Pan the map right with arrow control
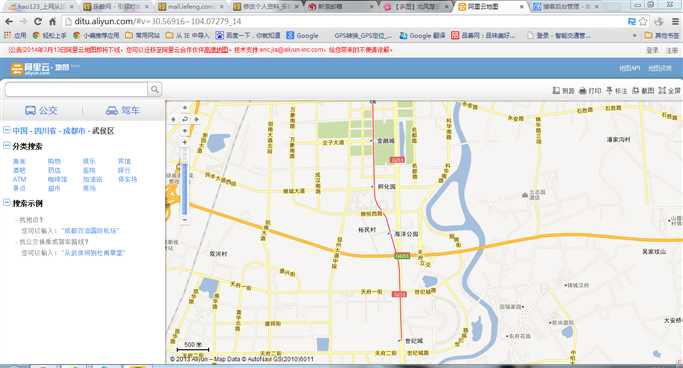This screenshot has height=368, width=683. (x=196, y=119)
